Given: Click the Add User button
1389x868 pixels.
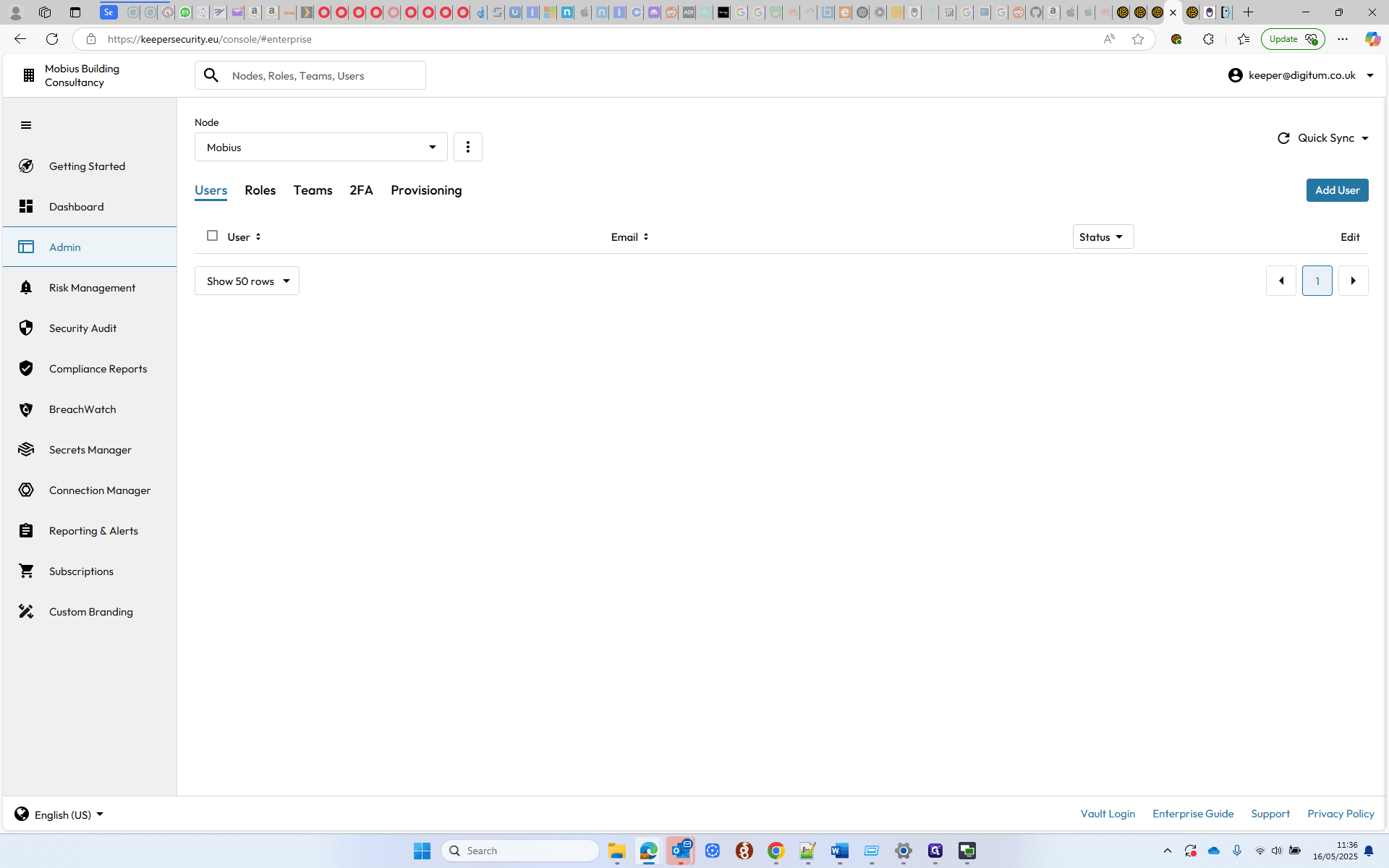Looking at the screenshot, I should pyautogui.click(x=1337, y=190).
